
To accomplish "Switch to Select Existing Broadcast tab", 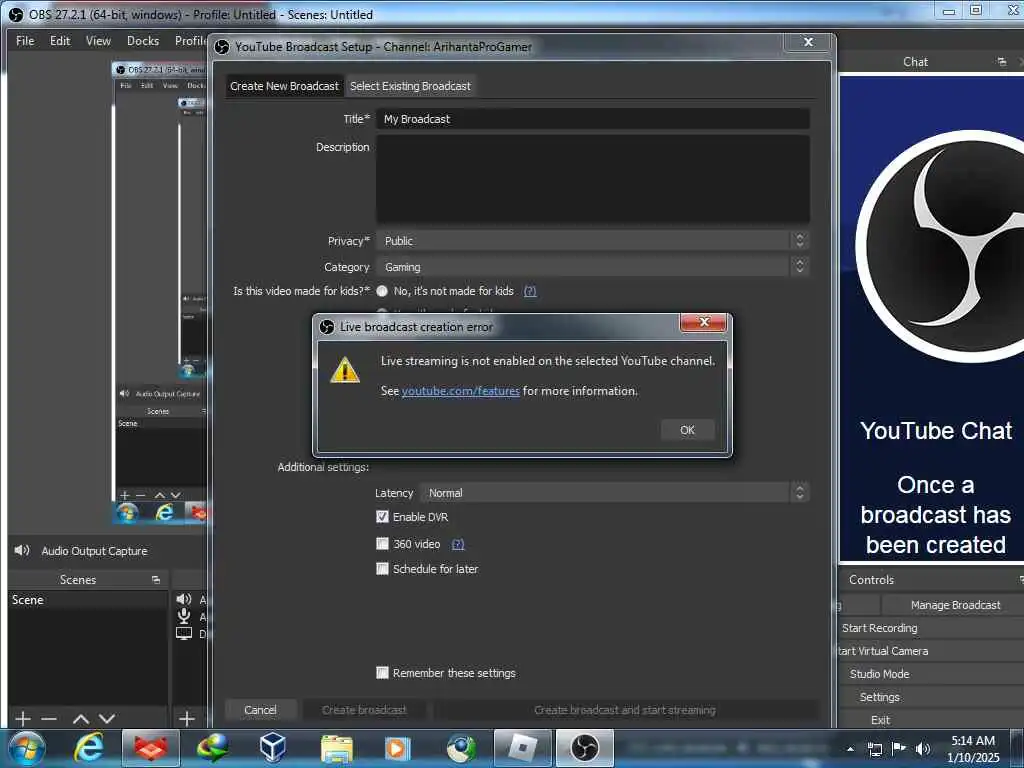I will [410, 86].
